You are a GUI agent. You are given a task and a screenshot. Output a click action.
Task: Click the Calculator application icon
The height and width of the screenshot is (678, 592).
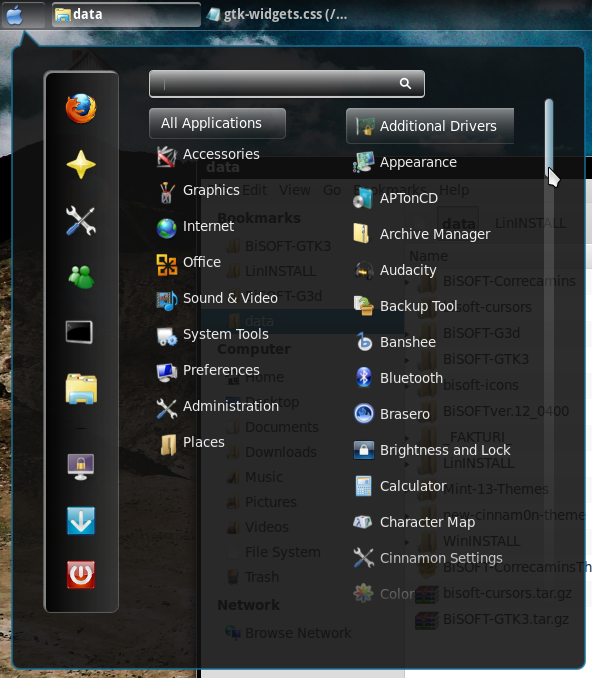pyautogui.click(x=363, y=486)
